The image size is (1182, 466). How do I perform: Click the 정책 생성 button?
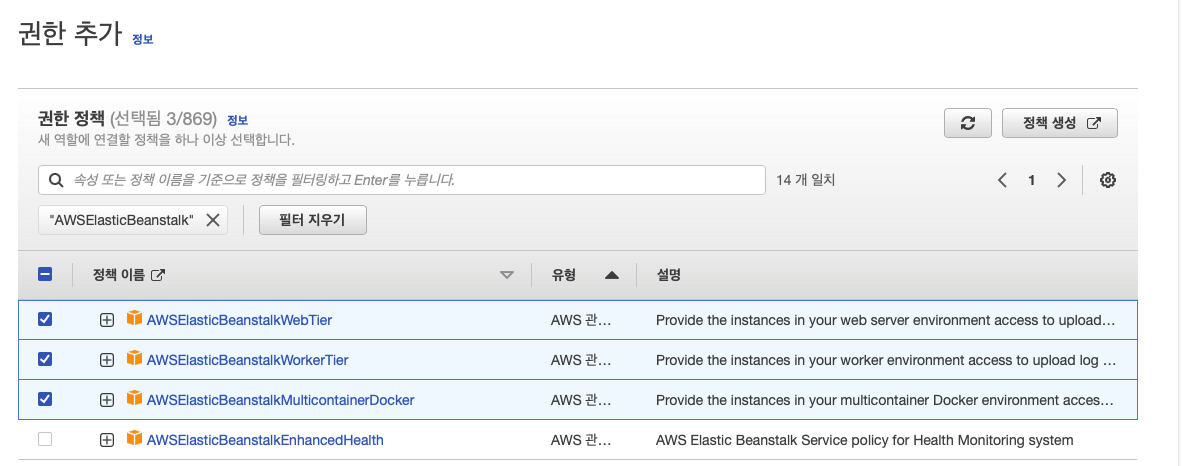(1060, 124)
